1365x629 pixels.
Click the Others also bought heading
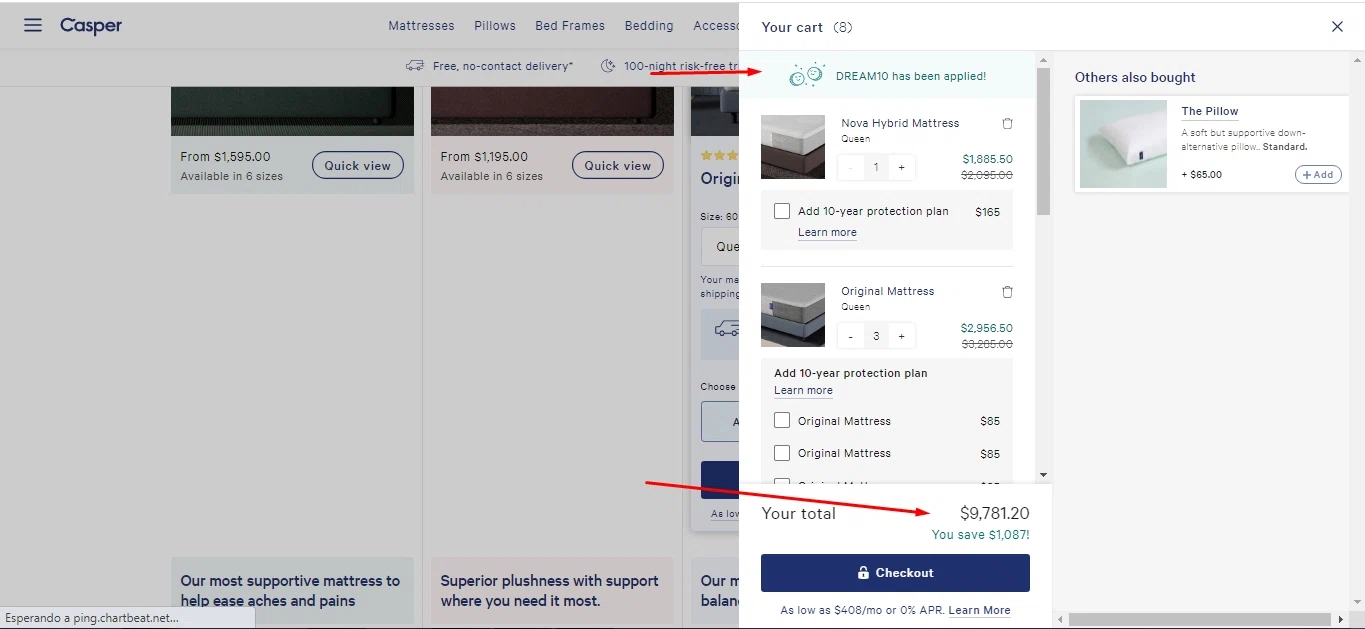click(1135, 77)
